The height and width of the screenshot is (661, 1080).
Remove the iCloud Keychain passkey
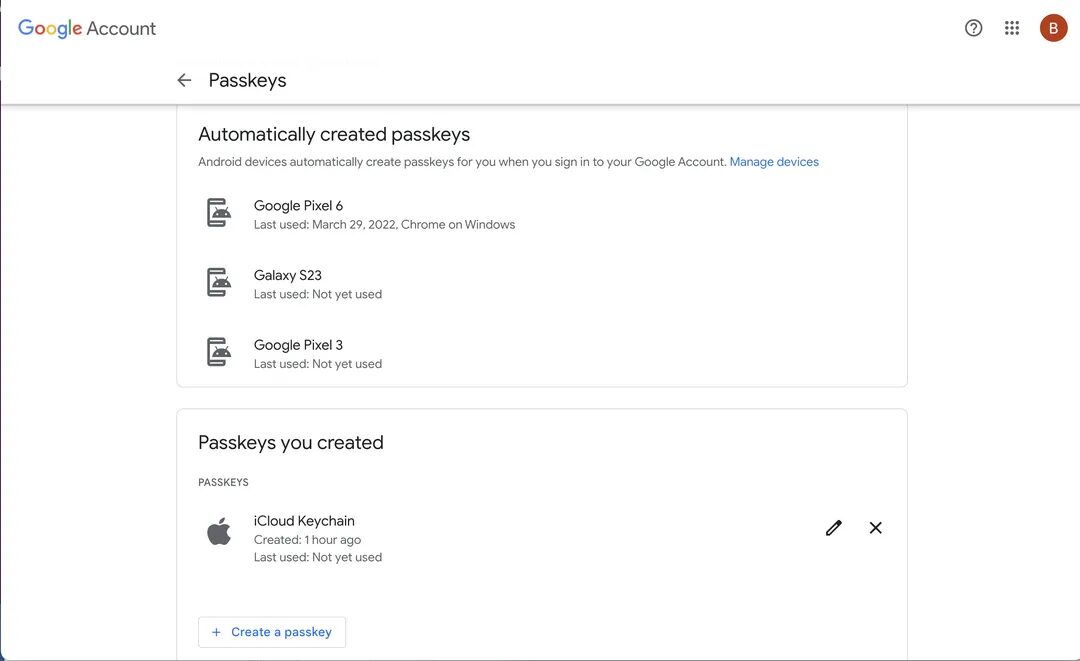click(x=875, y=527)
